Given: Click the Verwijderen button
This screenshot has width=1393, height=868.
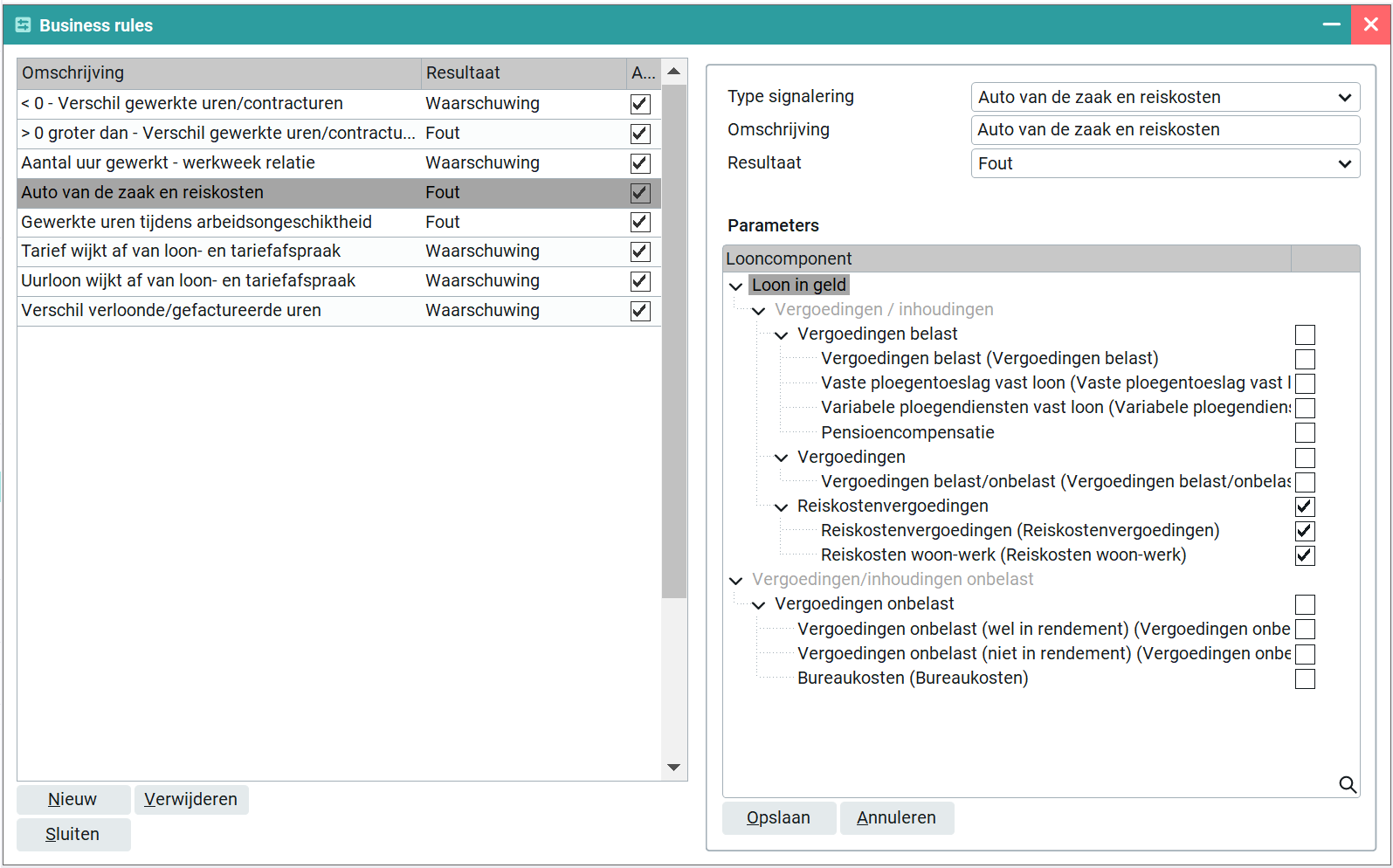Looking at the screenshot, I should click(x=190, y=800).
